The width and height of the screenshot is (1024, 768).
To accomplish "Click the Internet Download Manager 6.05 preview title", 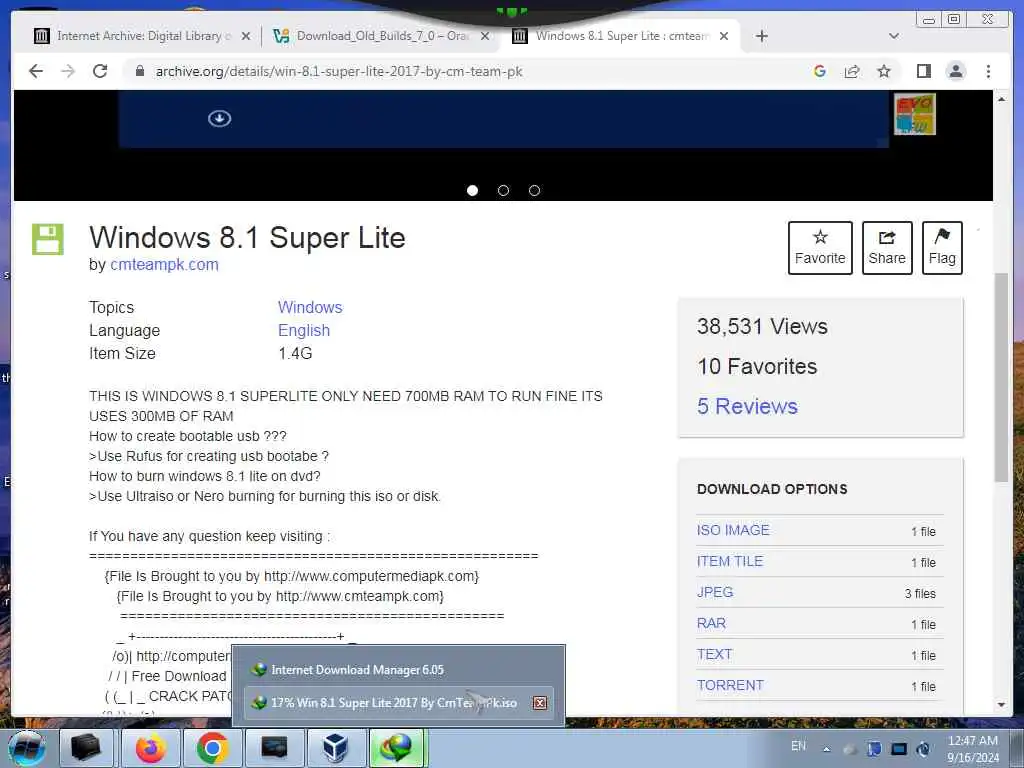I will [x=357, y=670].
